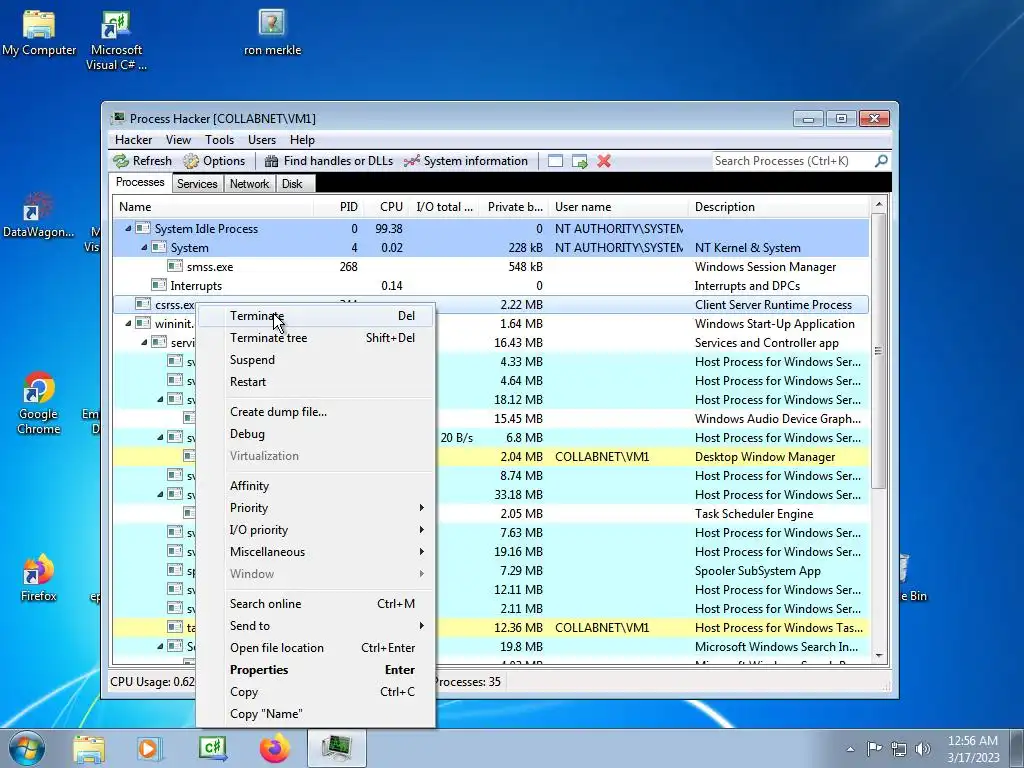Show hidden system tray icons
Viewport: 1024px width, 768px height.
click(x=850, y=749)
